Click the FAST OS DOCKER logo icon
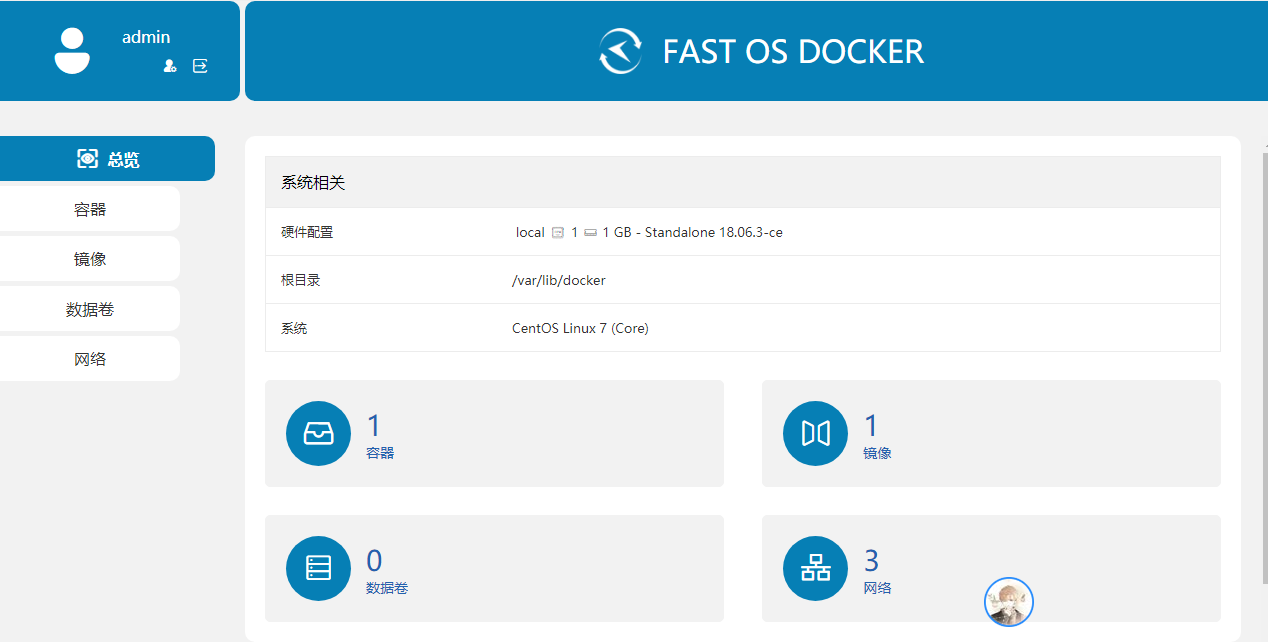Screen dimensions: 1268x642 [x=619, y=51]
